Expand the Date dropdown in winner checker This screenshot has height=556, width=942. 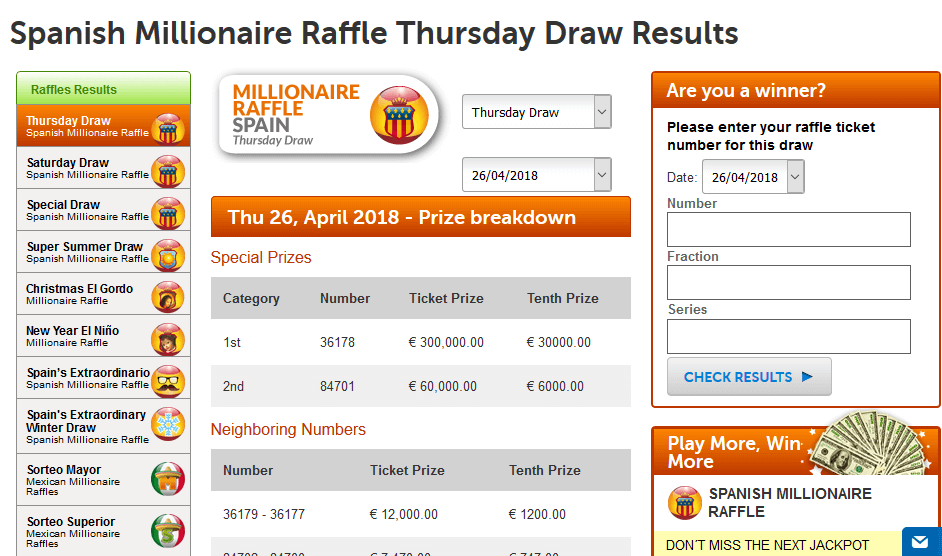coord(753,177)
